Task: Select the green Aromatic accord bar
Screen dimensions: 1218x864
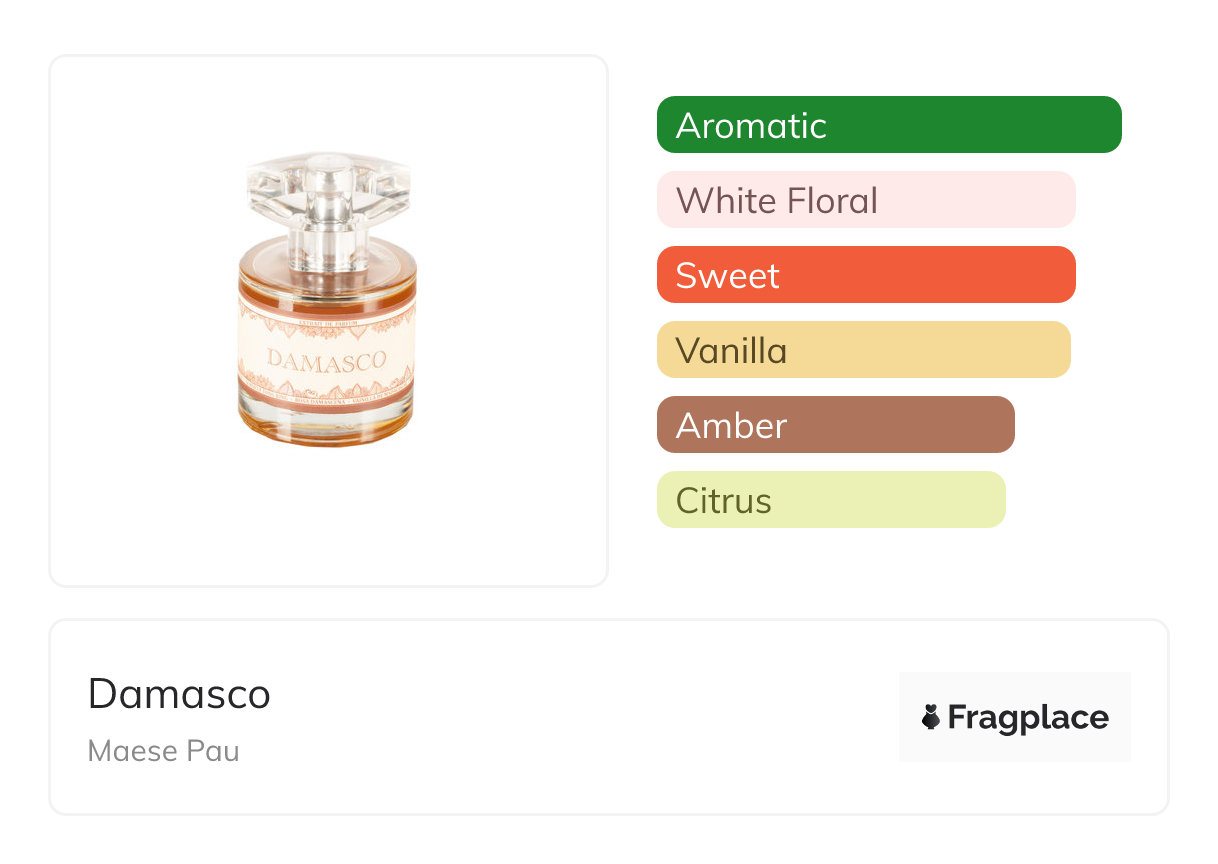Action: [888, 125]
